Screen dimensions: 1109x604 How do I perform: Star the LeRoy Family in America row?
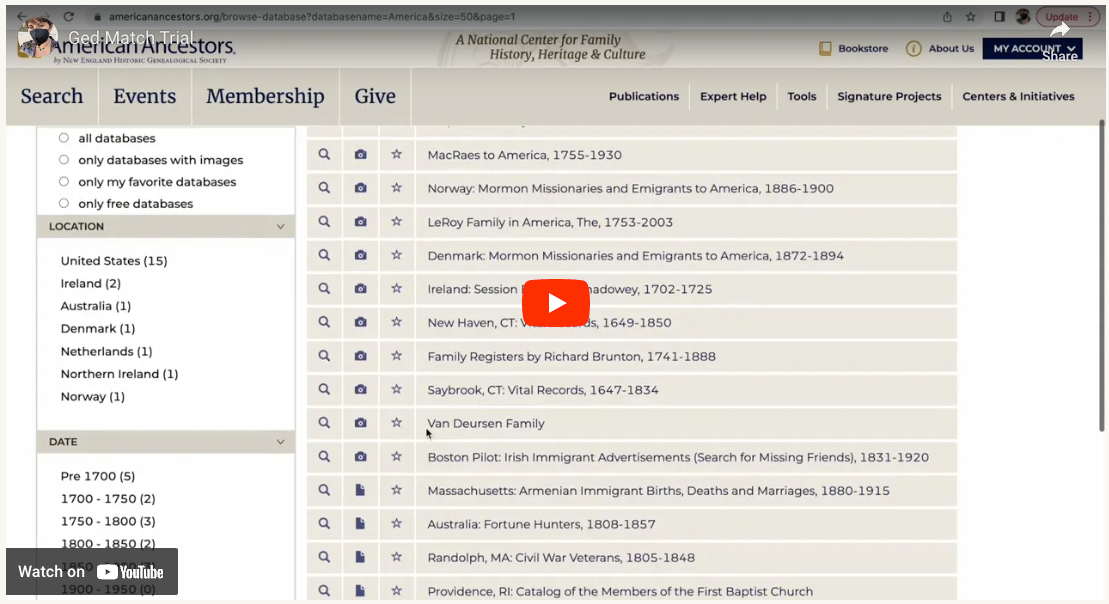(397, 221)
